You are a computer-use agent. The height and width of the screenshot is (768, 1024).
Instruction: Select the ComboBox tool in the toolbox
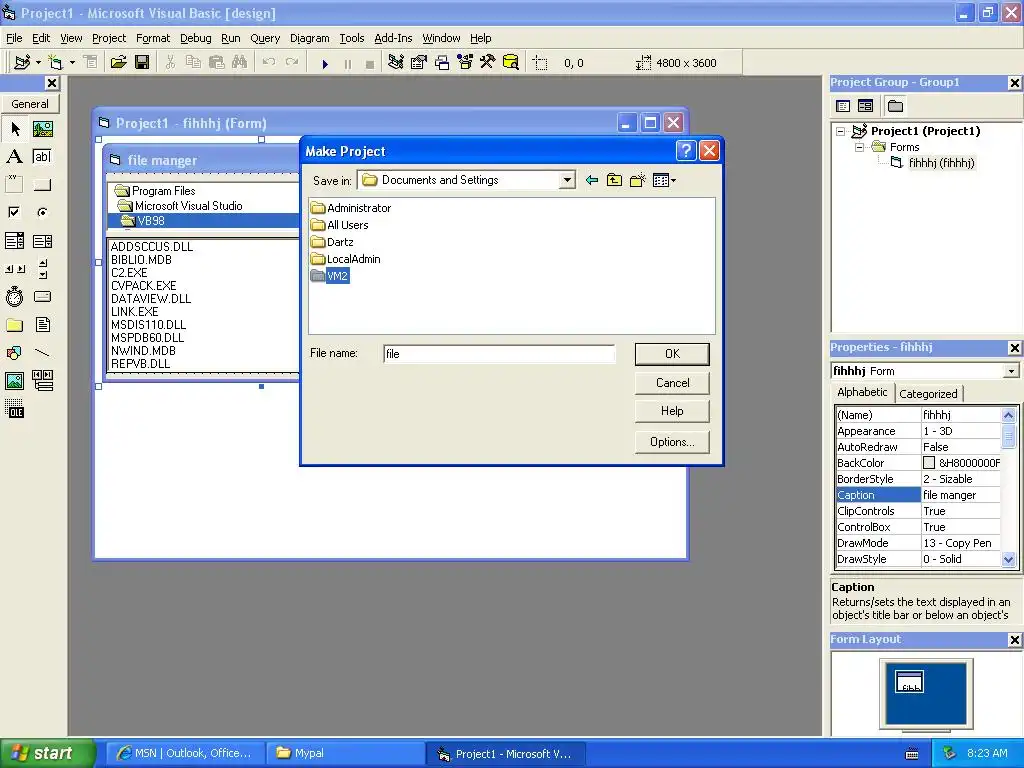click(x=14, y=241)
